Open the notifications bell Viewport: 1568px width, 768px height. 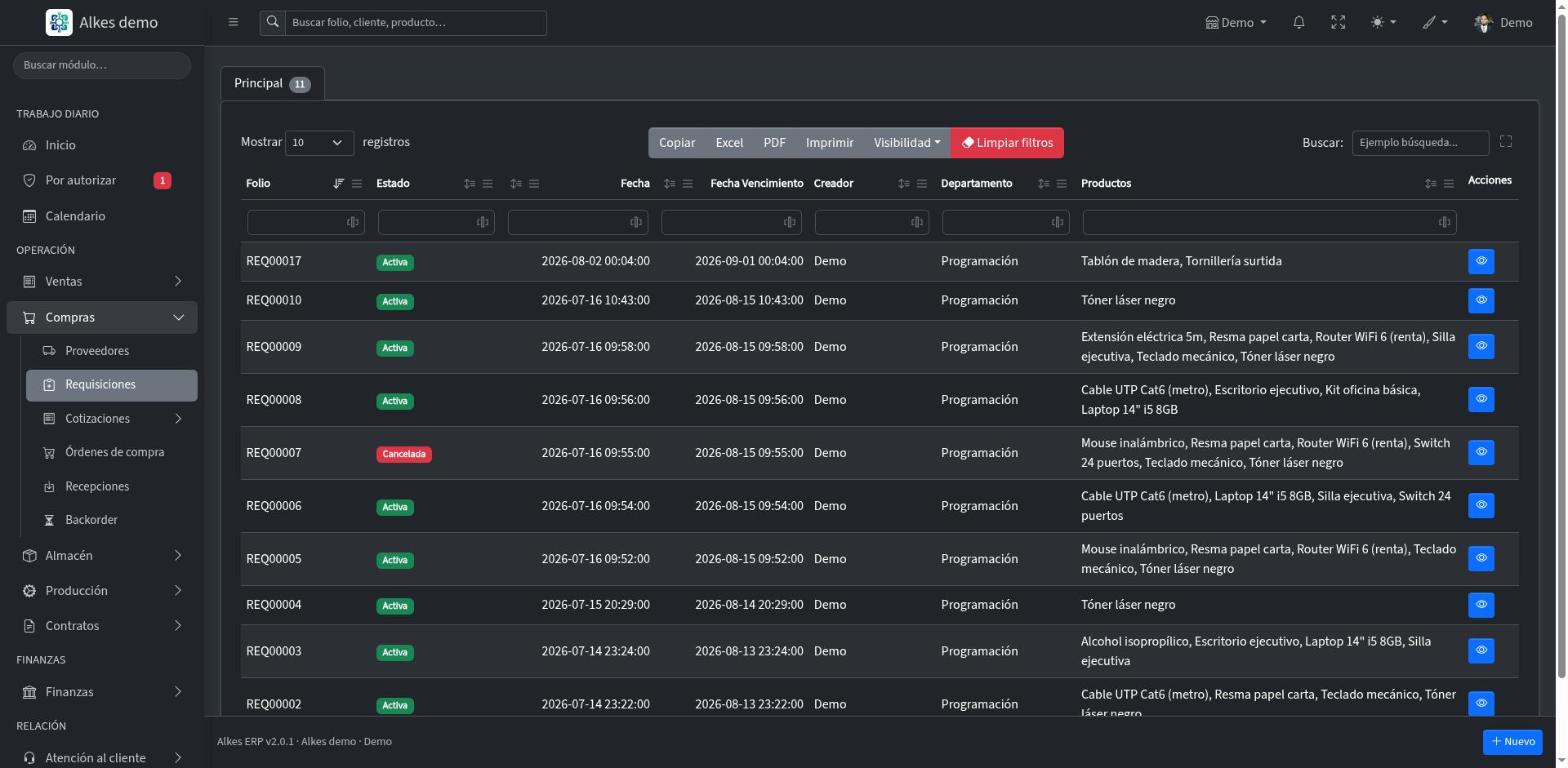1298,22
